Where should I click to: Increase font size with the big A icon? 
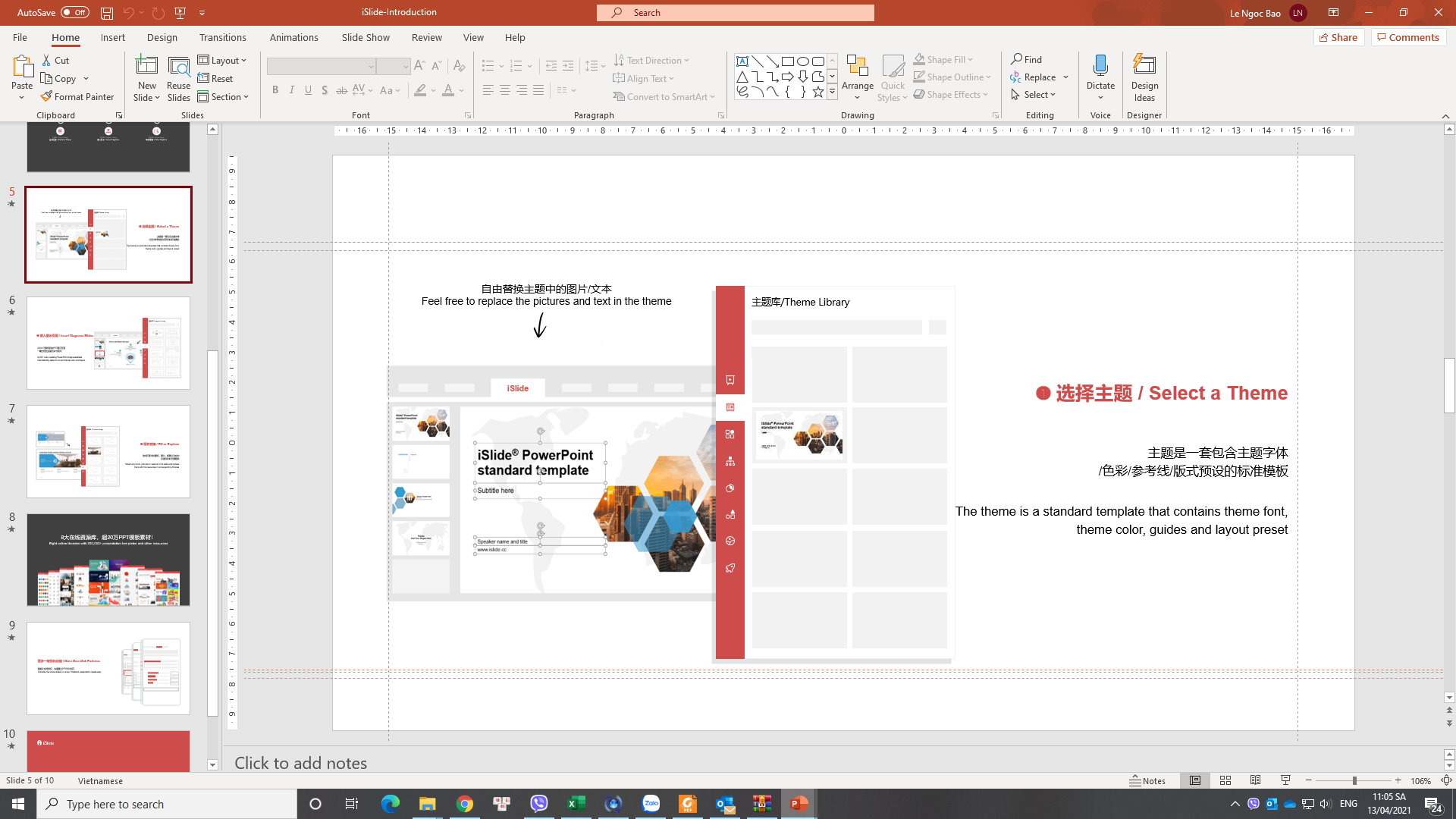(419, 66)
